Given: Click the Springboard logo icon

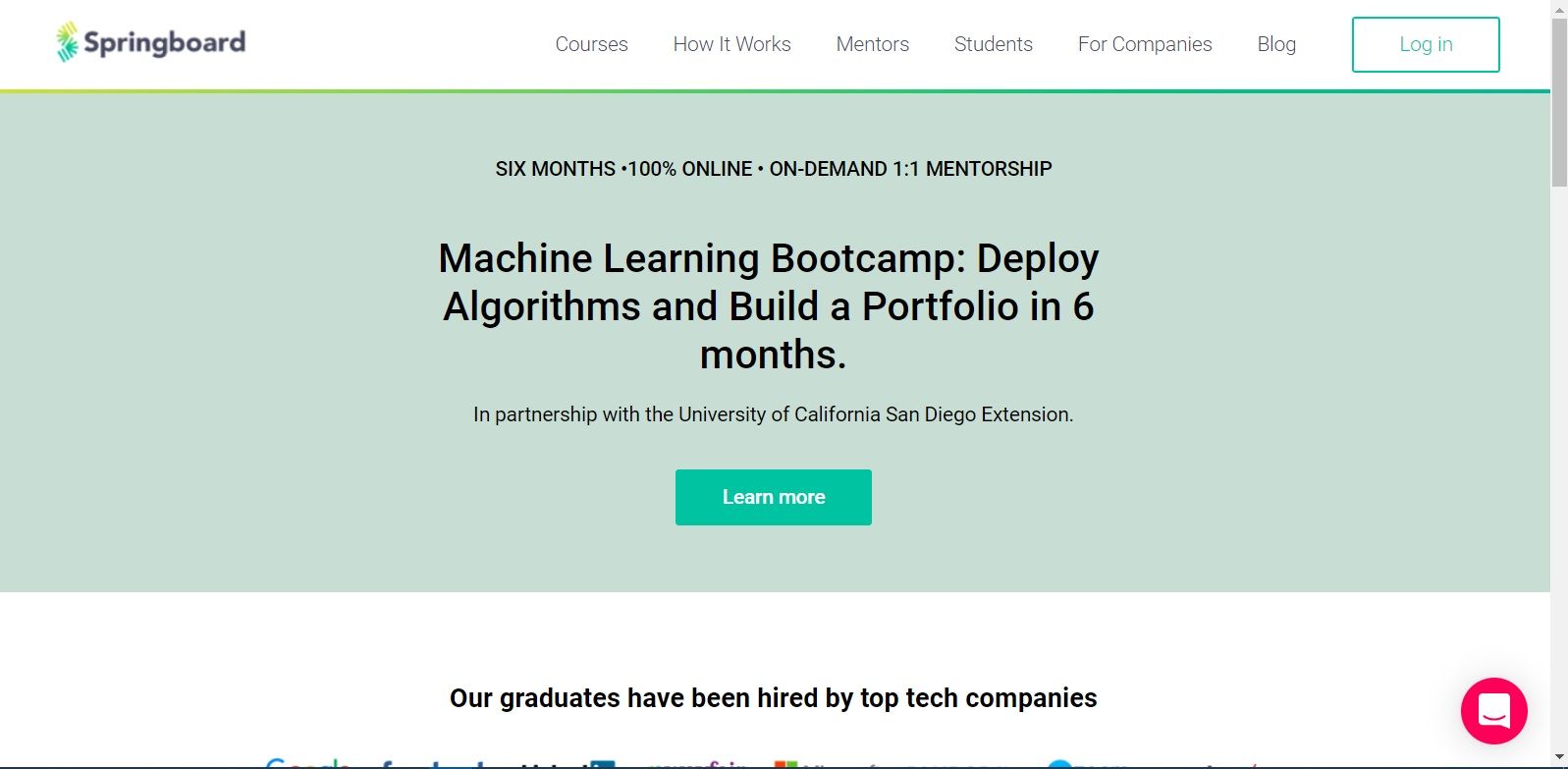Looking at the screenshot, I should [x=67, y=41].
